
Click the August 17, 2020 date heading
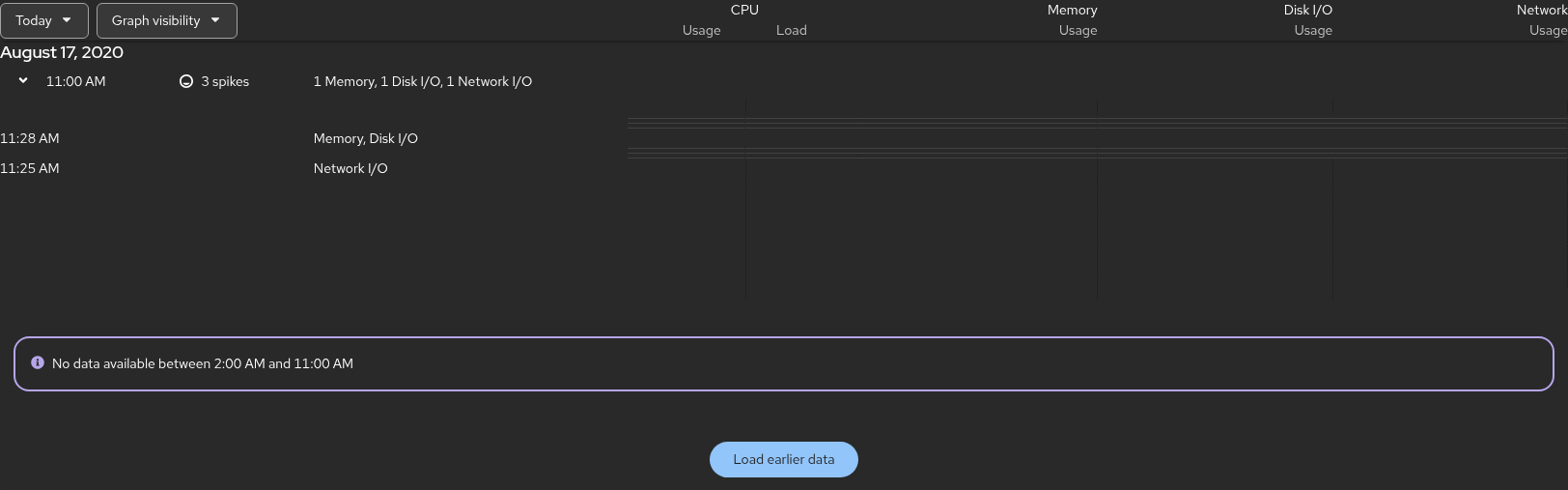tap(62, 52)
